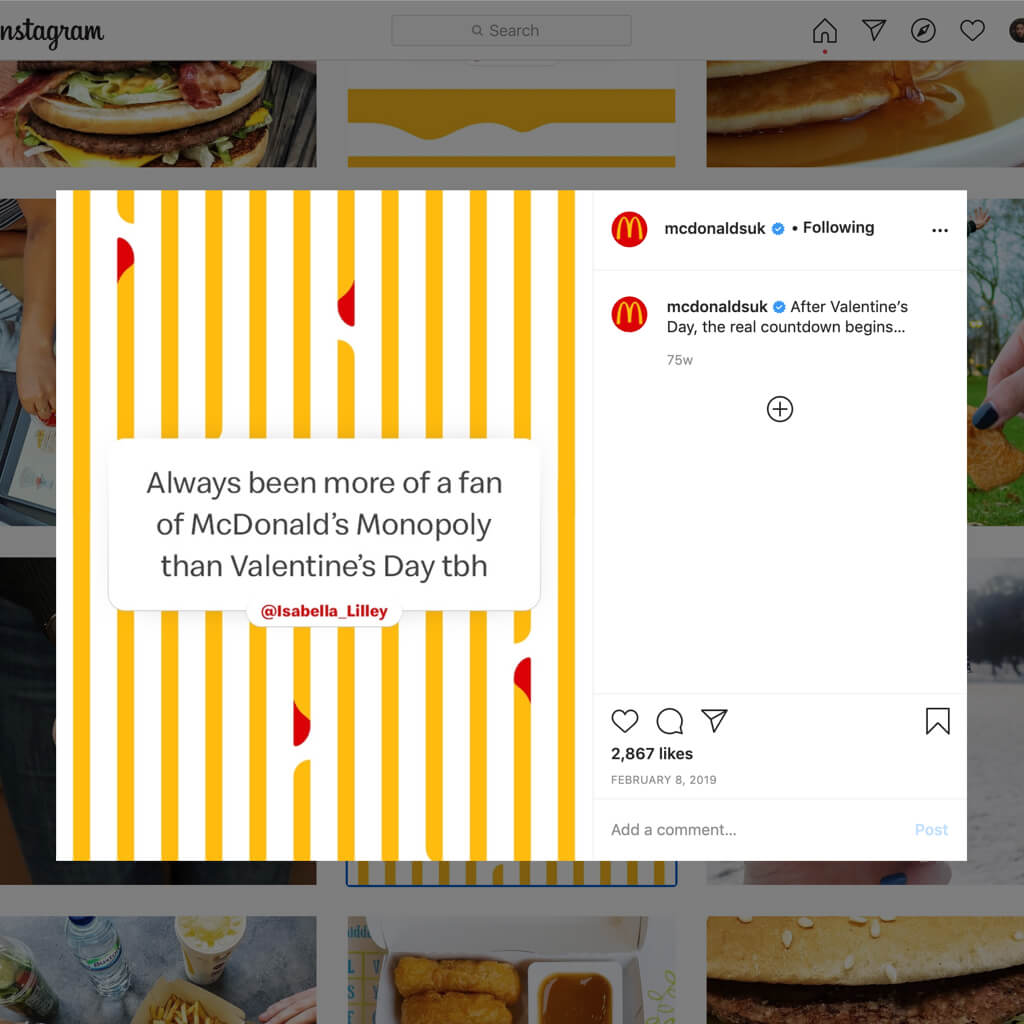The width and height of the screenshot is (1024, 1024).
Task: Open the February 8, 2019 date link
Action: point(664,780)
